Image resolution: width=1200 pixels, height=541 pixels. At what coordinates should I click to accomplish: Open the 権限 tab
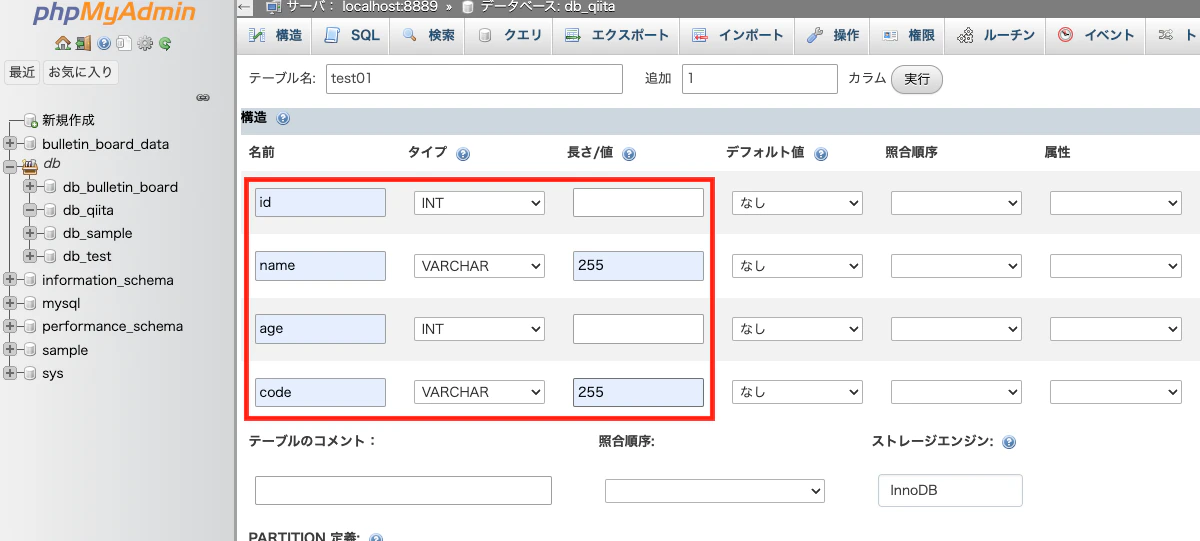pos(908,35)
